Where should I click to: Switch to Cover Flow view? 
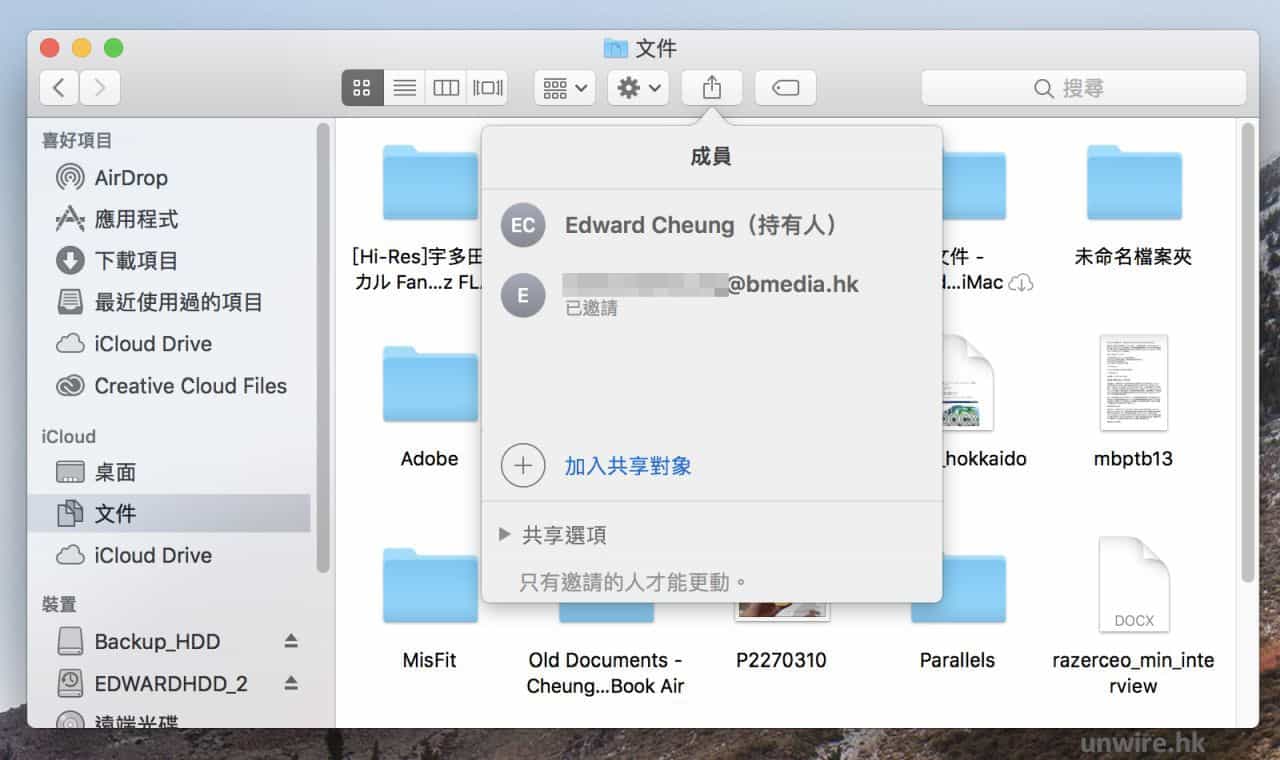coord(488,88)
